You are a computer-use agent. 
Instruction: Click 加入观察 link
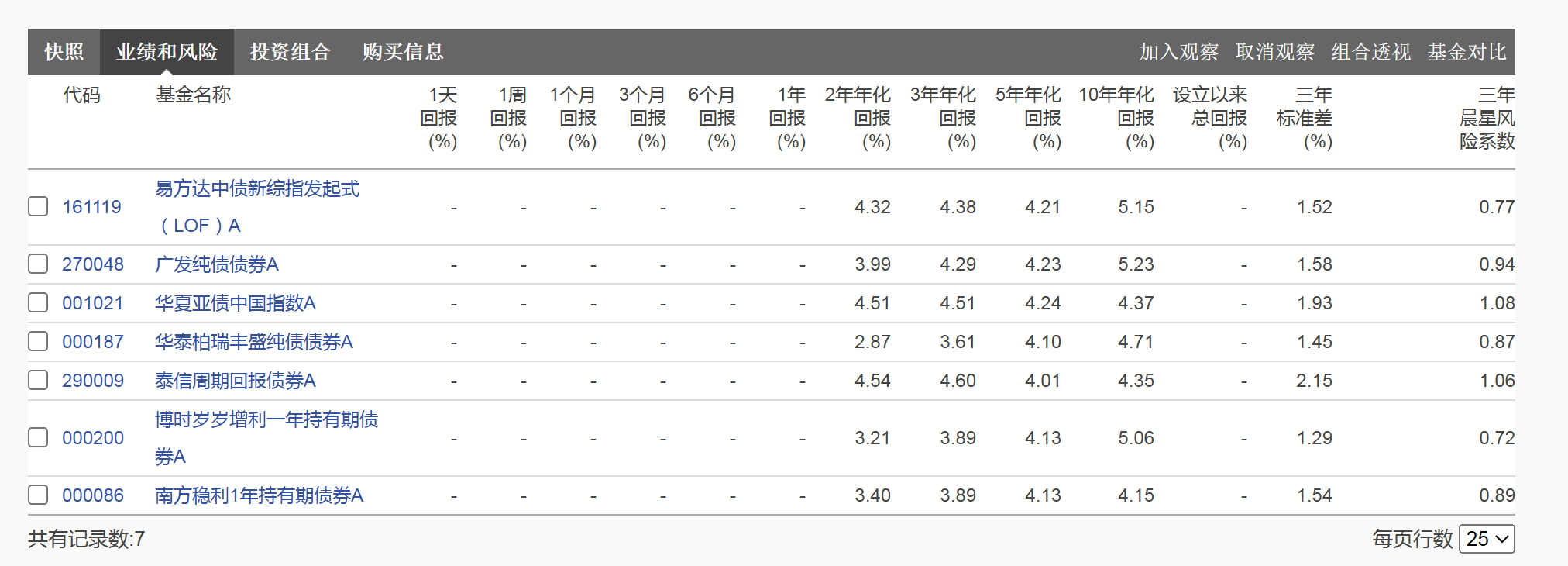pyautogui.click(x=1178, y=52)
